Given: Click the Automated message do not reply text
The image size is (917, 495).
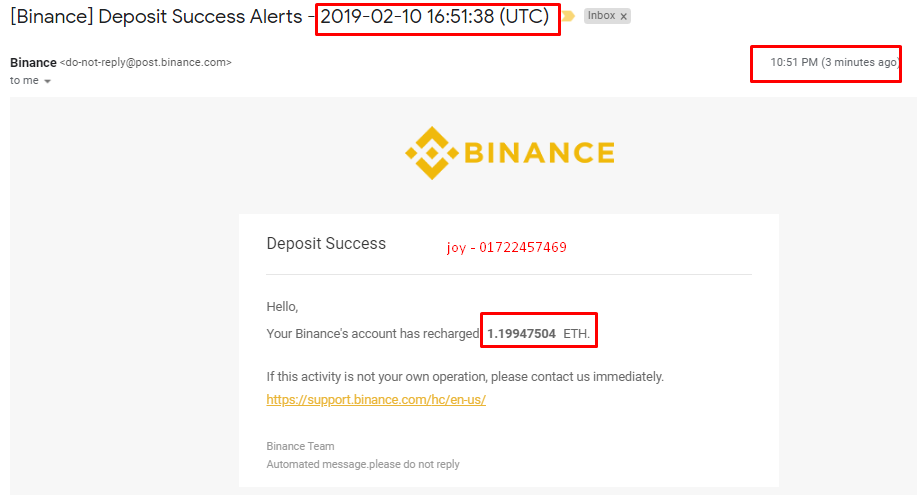Looking at the screenshot, I should pos(363,464).
